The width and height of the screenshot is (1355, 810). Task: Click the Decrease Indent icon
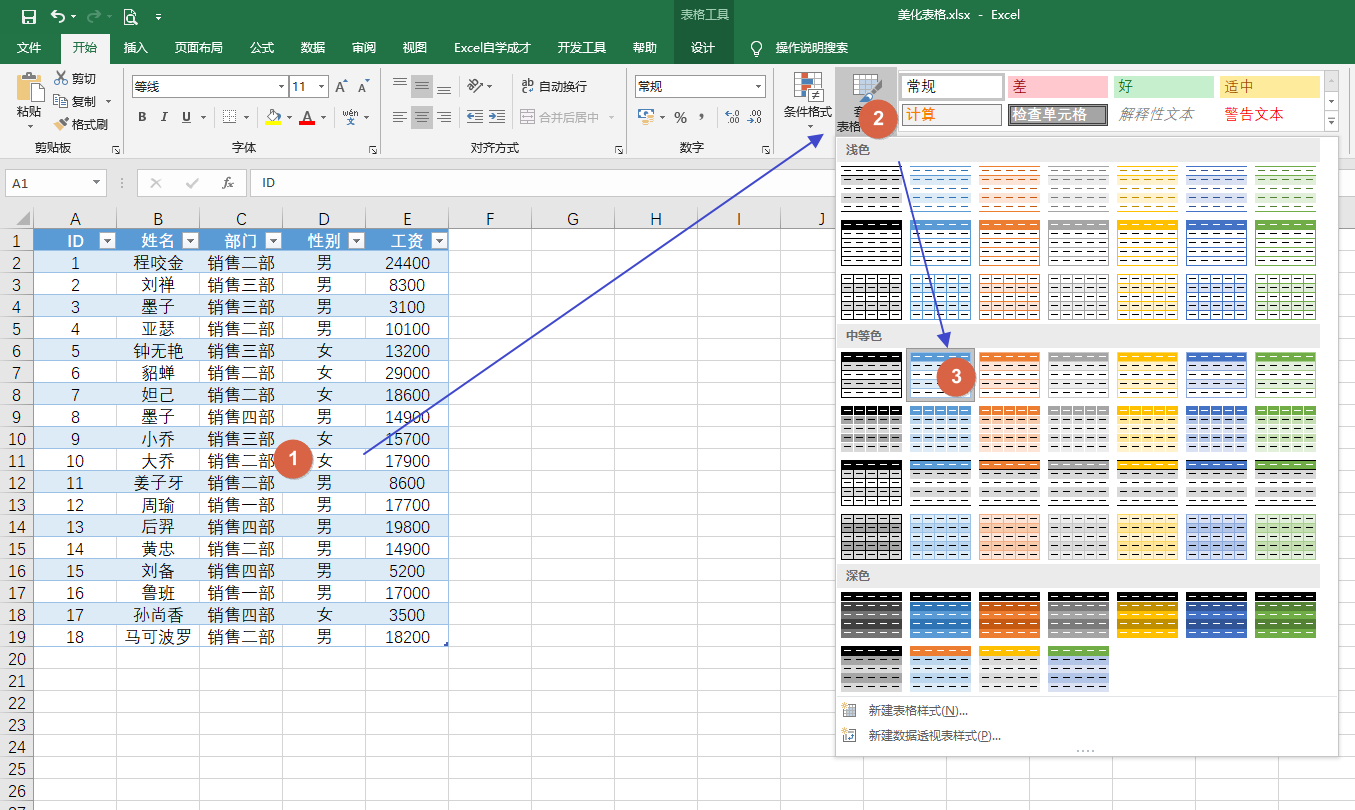click(474, 117)
